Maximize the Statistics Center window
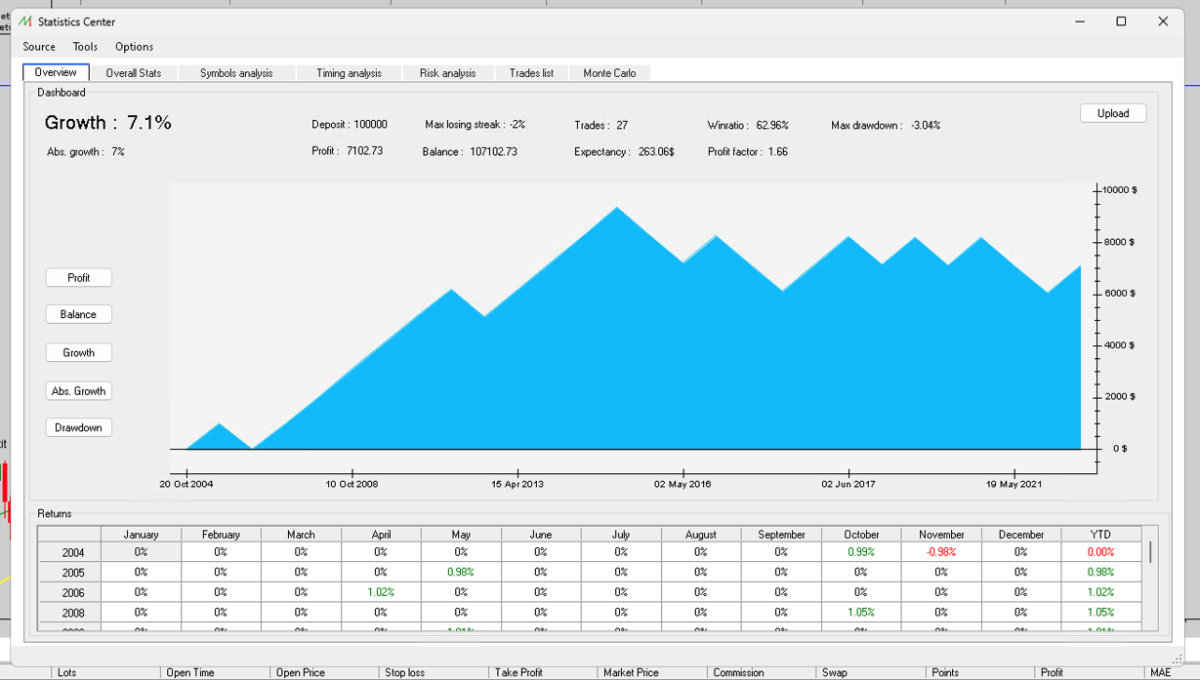This screenshot has width=1200, height=680. [1121, 22]
